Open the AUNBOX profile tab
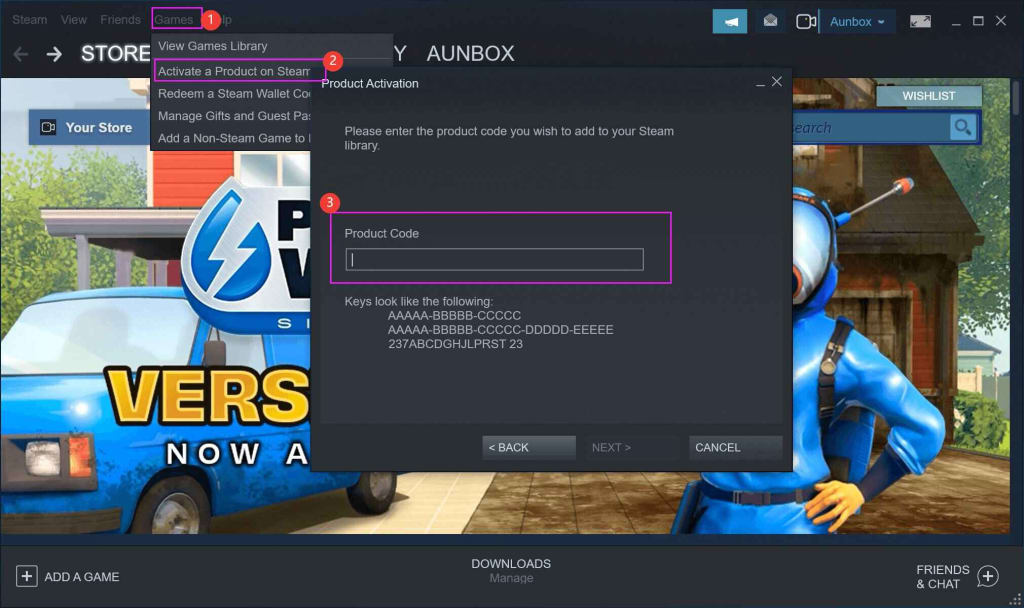This screenshot has width=1024, height=608. [470, 54]
